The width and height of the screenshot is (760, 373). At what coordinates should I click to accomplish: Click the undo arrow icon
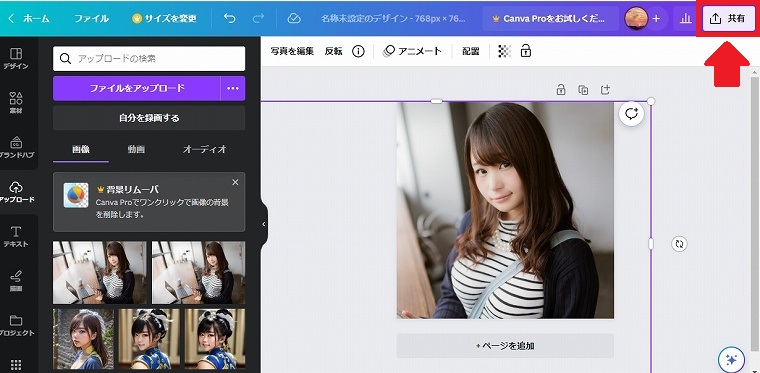coord(230,18)
